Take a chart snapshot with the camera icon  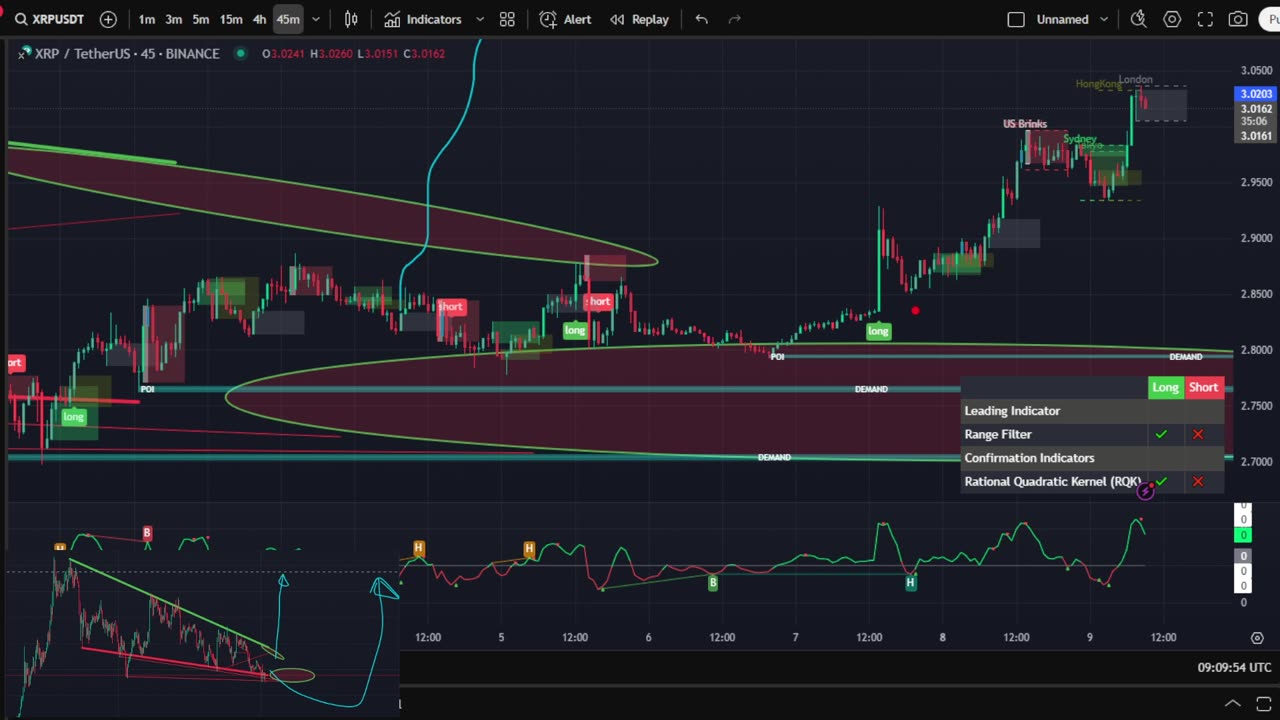[1238, 19]
